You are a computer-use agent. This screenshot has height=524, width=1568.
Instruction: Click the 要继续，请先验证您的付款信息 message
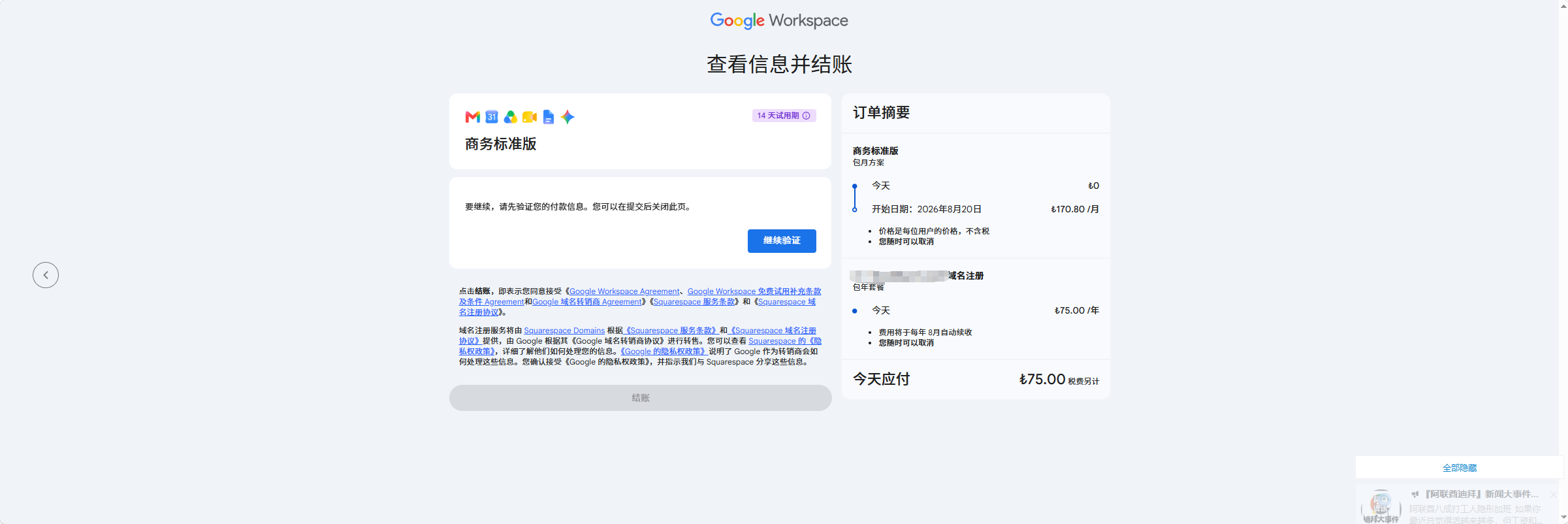(x=577, y=207)
